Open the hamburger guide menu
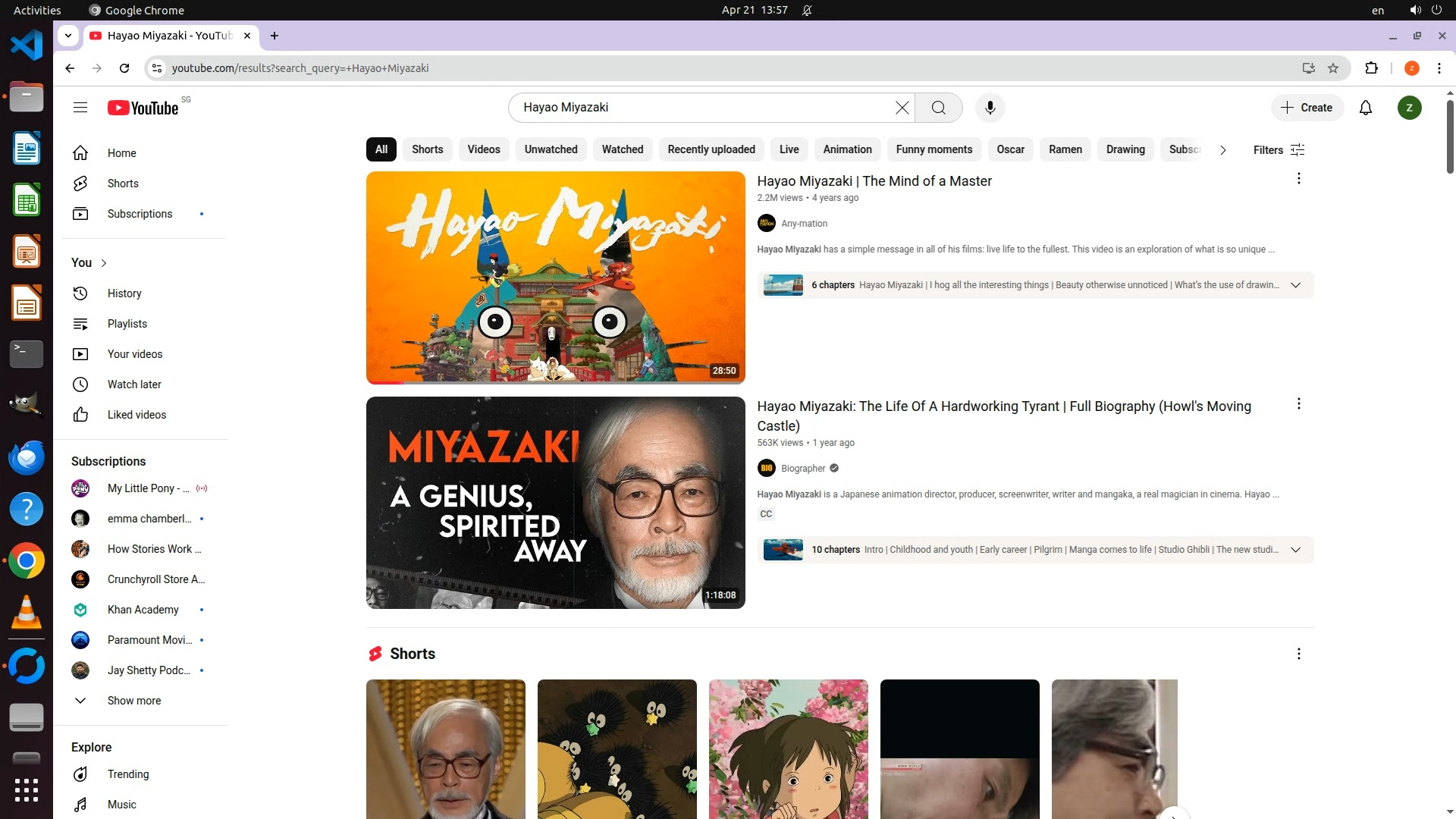This screenshot has width=1456, height=819. point(80,108)
